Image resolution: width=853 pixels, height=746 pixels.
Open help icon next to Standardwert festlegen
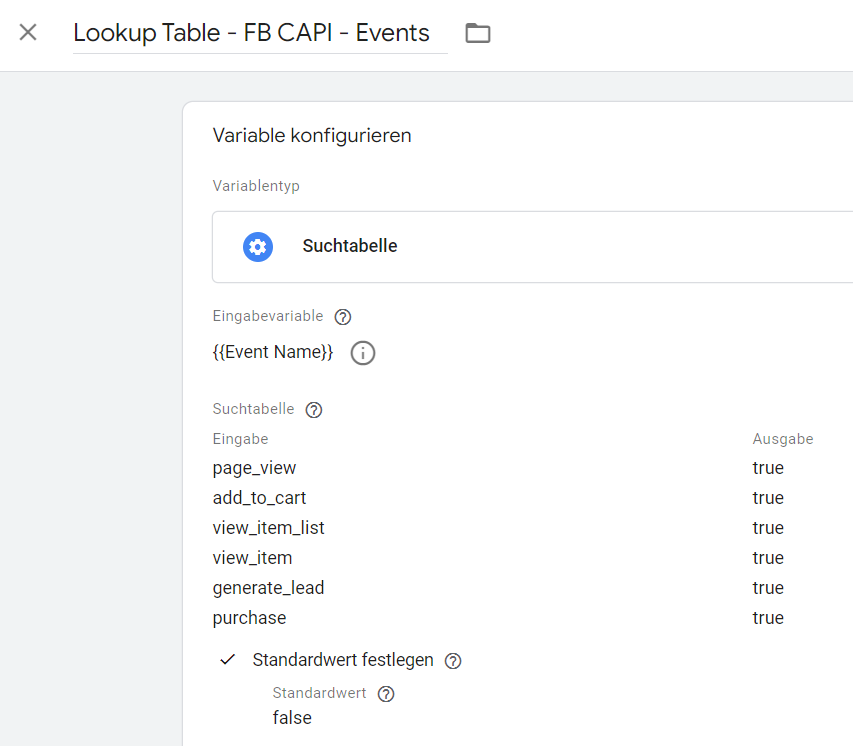tap(453, 661)
